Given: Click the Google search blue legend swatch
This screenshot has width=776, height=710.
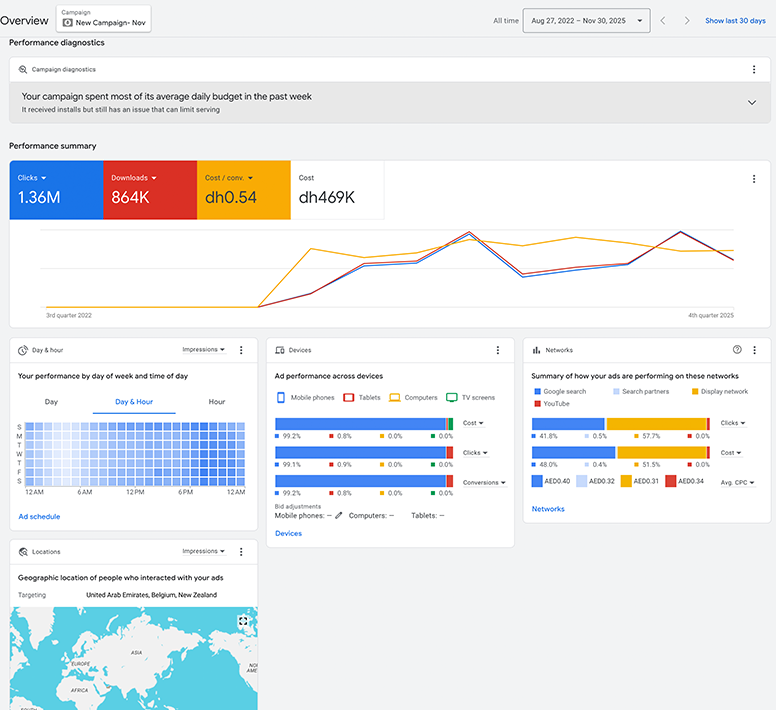Looking at the screenshot, I should (538, 392).
